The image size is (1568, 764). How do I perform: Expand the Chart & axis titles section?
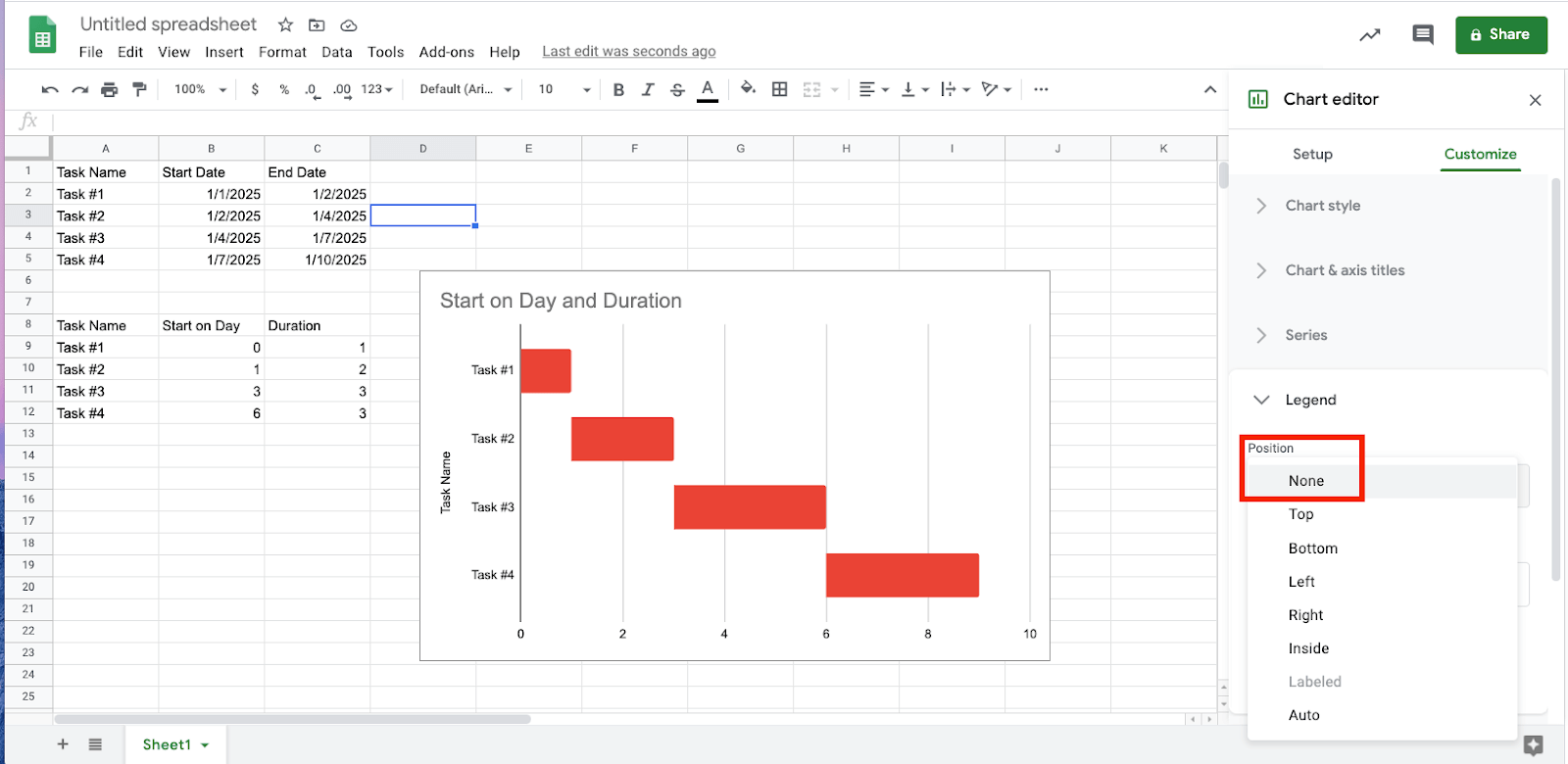coord(1344,270)
